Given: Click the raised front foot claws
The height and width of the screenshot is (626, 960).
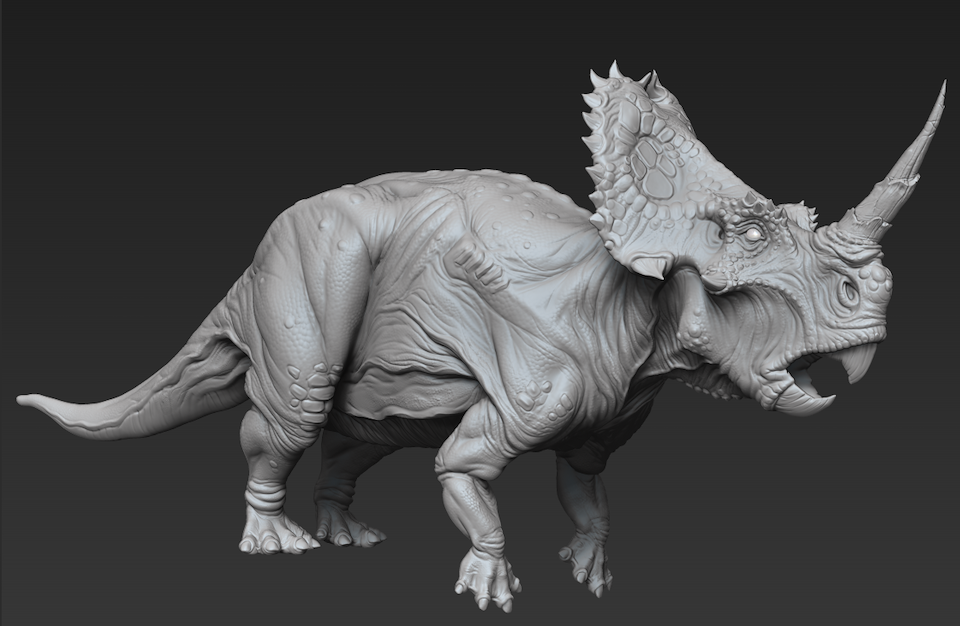Looking at the screenshot, I should pos(487,583).
